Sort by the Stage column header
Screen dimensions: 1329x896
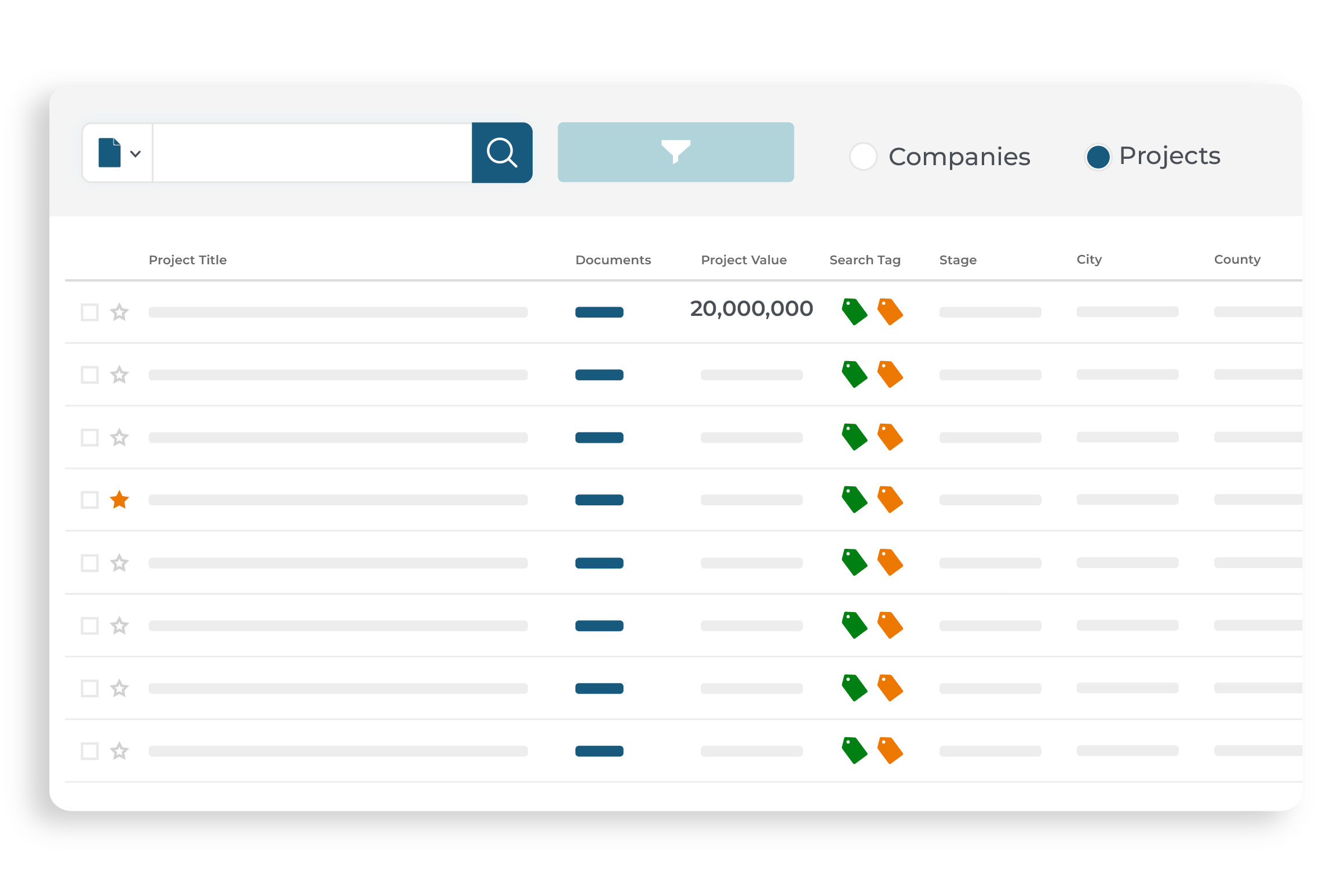957,260
